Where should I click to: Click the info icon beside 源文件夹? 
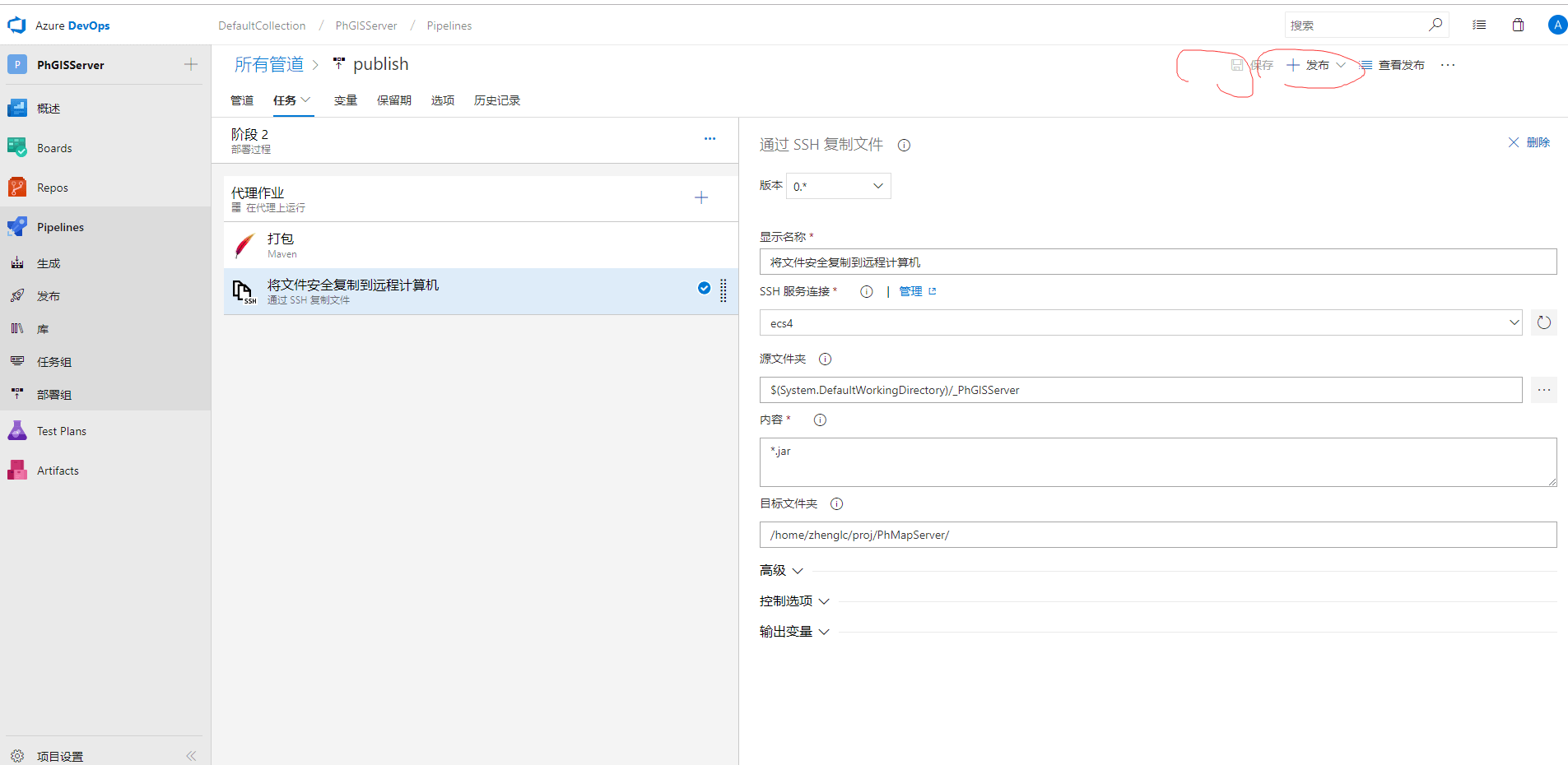click(825, 359)
